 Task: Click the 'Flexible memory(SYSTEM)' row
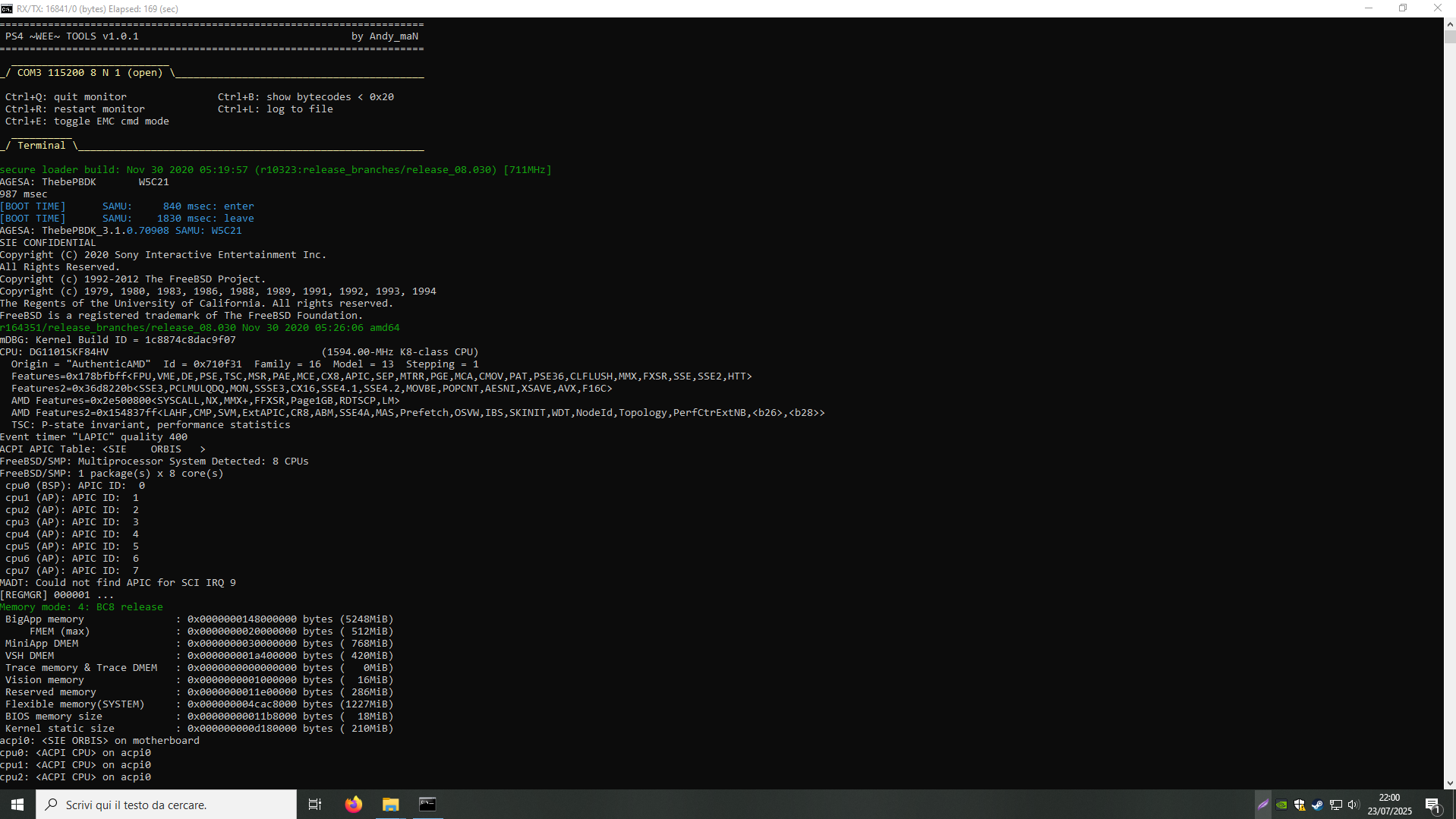pyautogui.click(x=200, y=704)
